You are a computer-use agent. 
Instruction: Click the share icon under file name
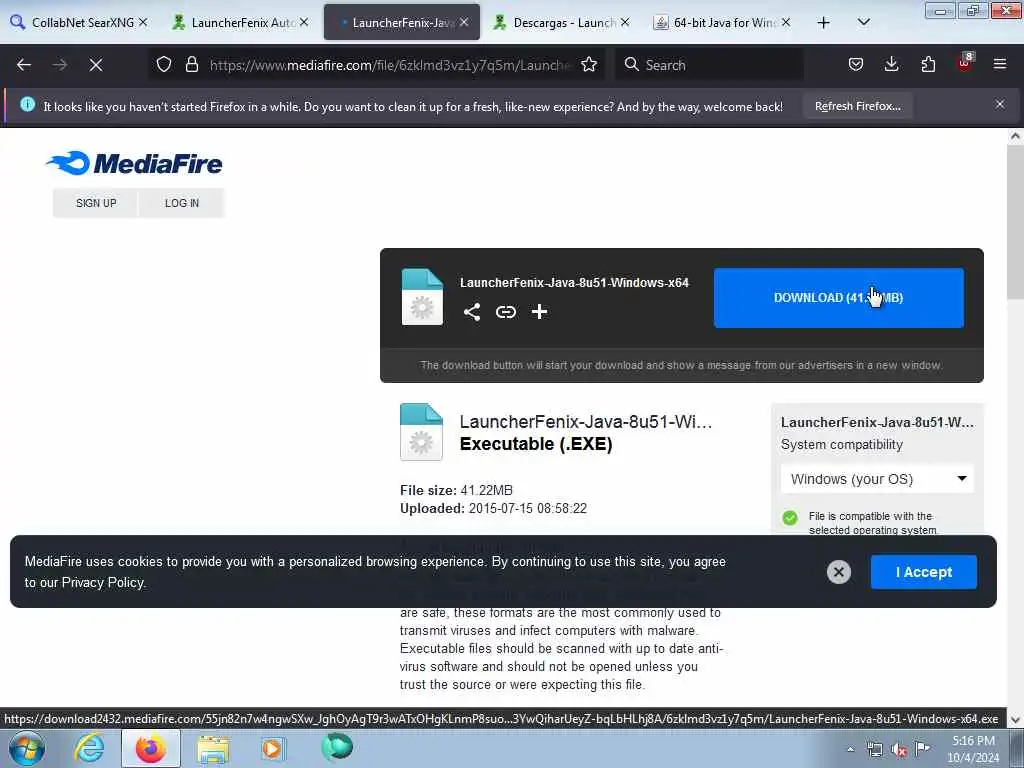(x=472, y=312)
